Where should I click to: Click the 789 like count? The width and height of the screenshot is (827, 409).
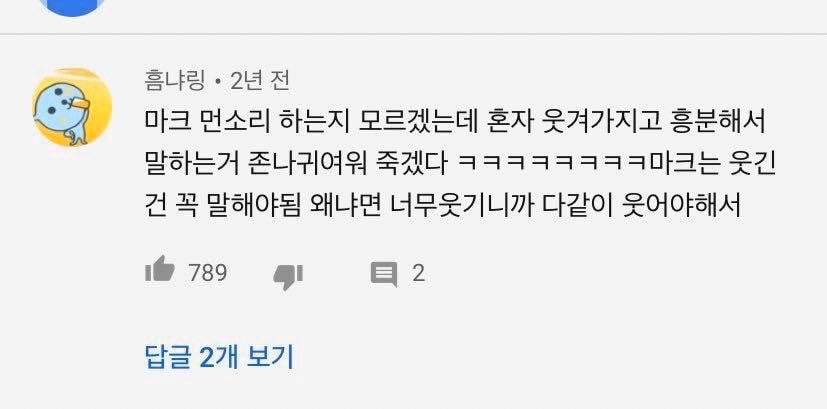[208, 273]
